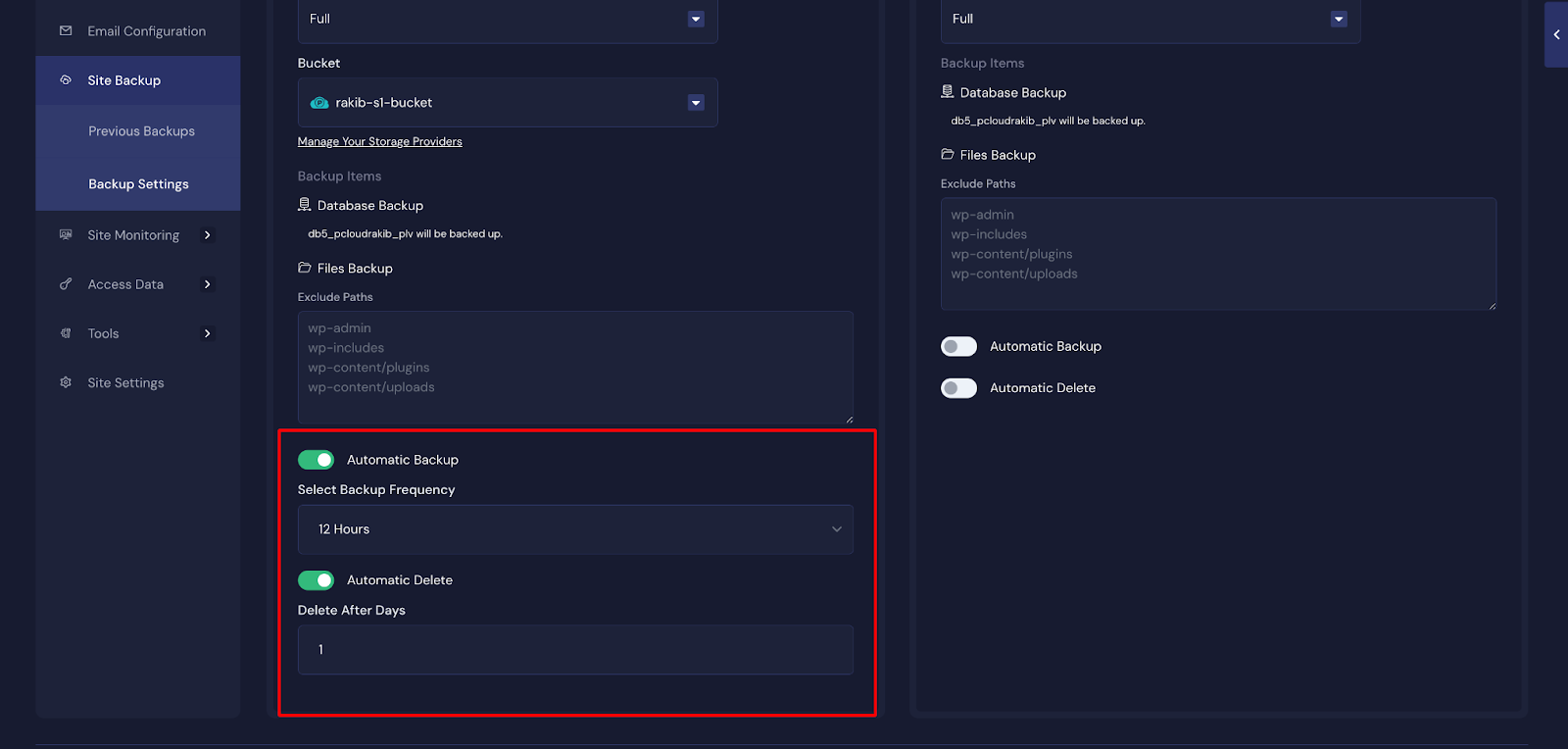Screen dimensions: 1568x749
Task: Click the Site Settings gear icon
Action: coord(66,382)
